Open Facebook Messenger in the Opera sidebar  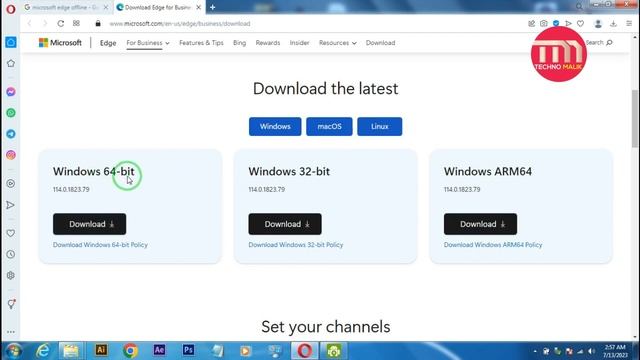click(11, 92)
